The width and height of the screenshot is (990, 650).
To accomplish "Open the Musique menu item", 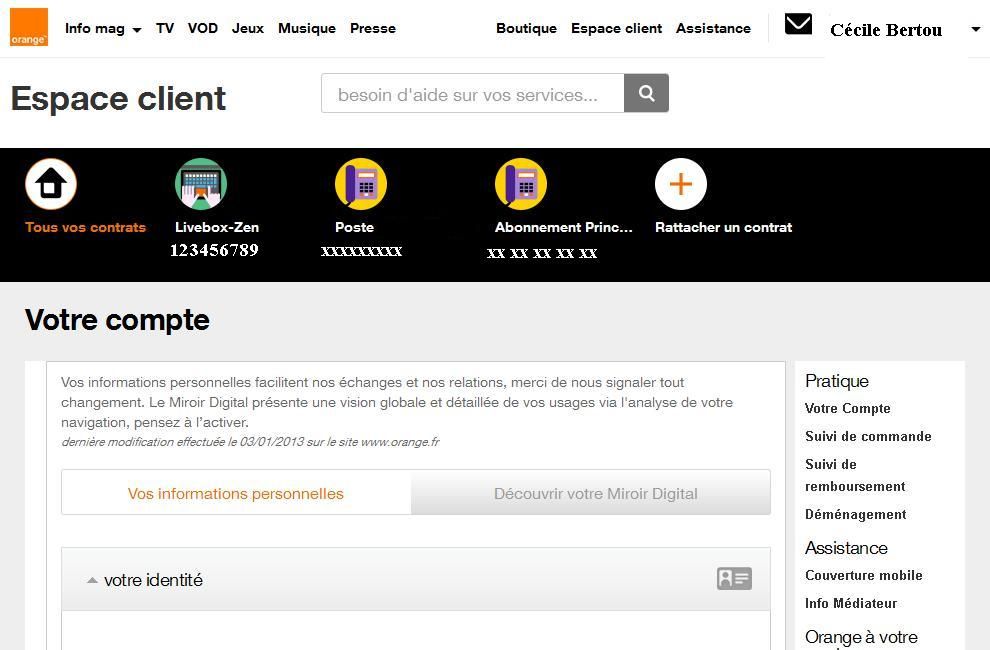I will [x=307, y=28].
